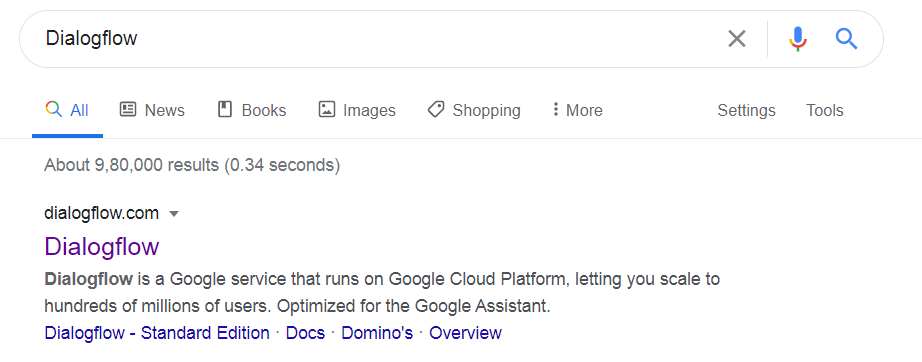Click the blue magnifying glass search button

coord(846,39)
